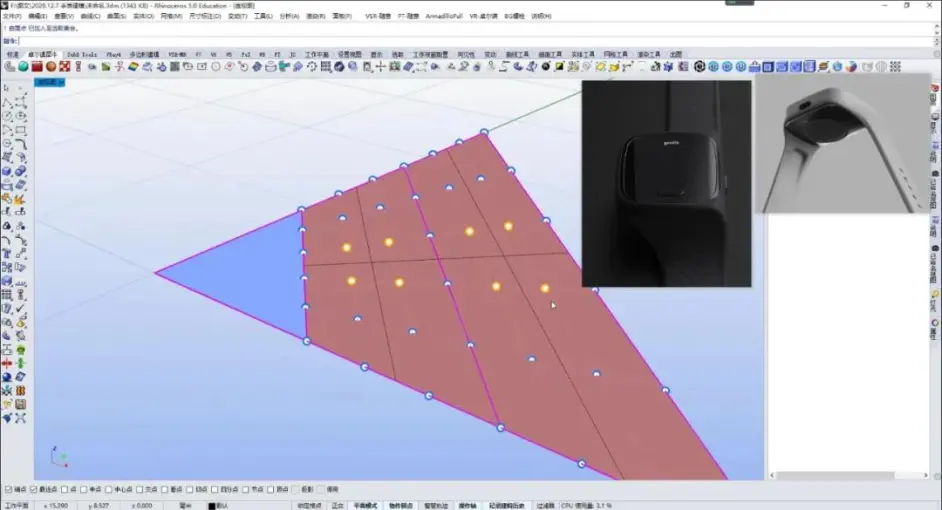This screenshot has height=510, width=942.
Task: Click the grey watch render reference image
Action: 843,144
